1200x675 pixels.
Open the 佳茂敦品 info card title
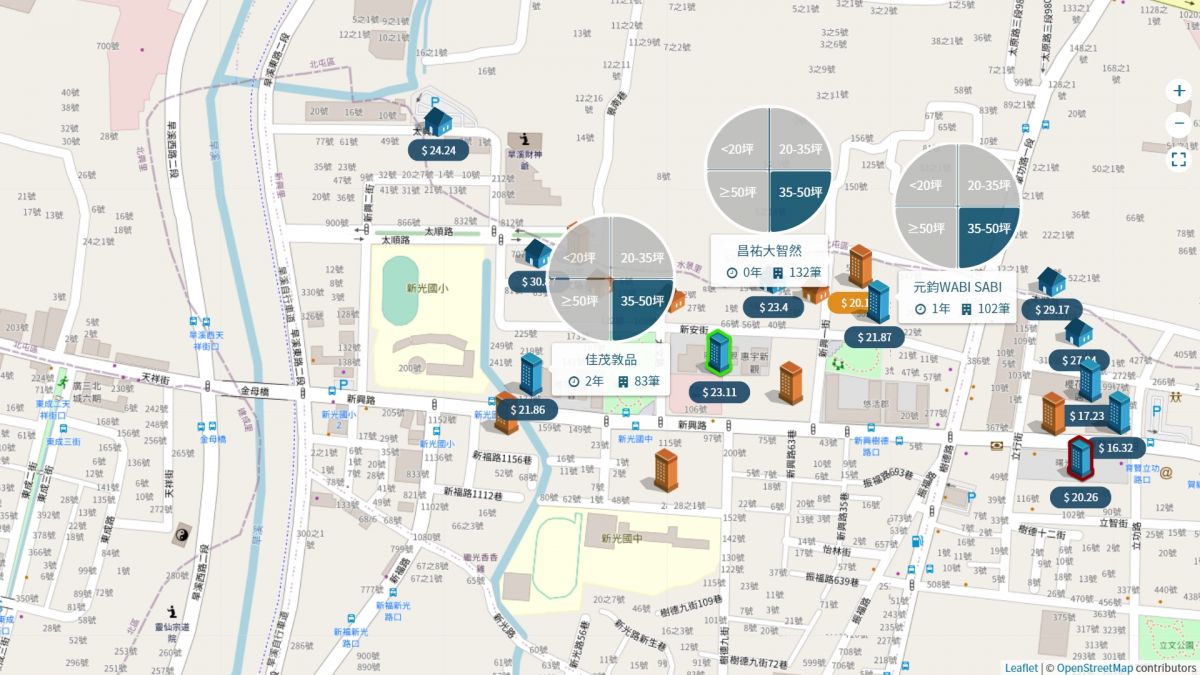611,360
